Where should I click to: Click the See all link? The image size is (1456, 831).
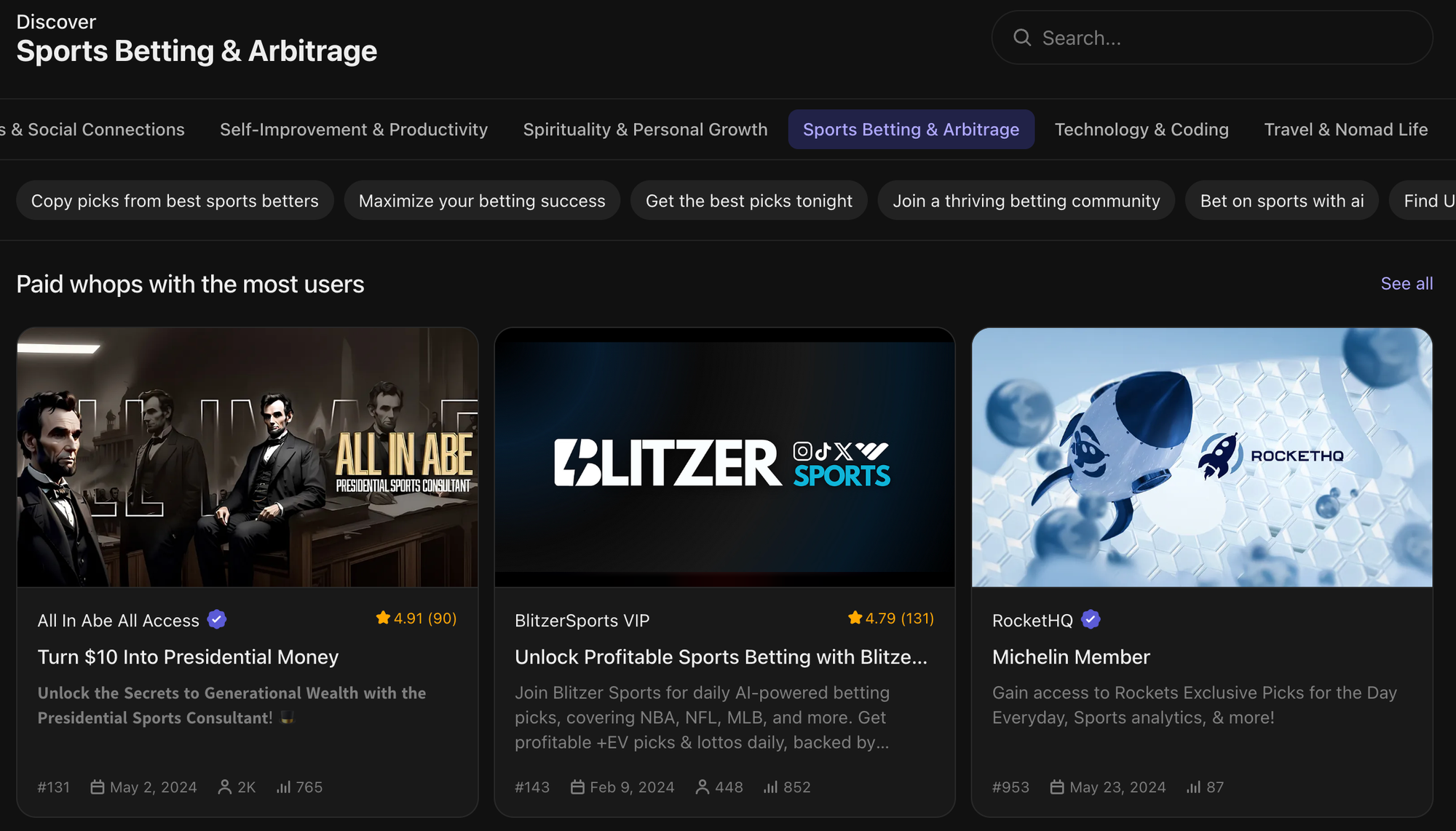(1406, 284)
